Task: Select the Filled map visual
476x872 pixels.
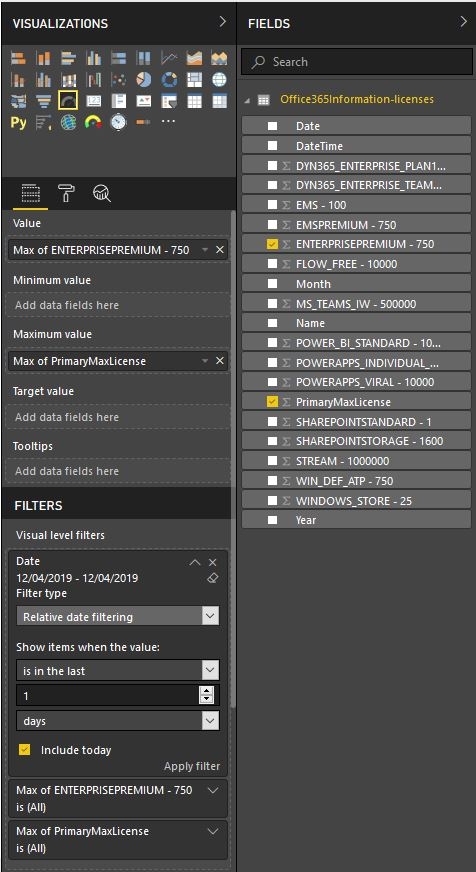Action: click(18, 101)
